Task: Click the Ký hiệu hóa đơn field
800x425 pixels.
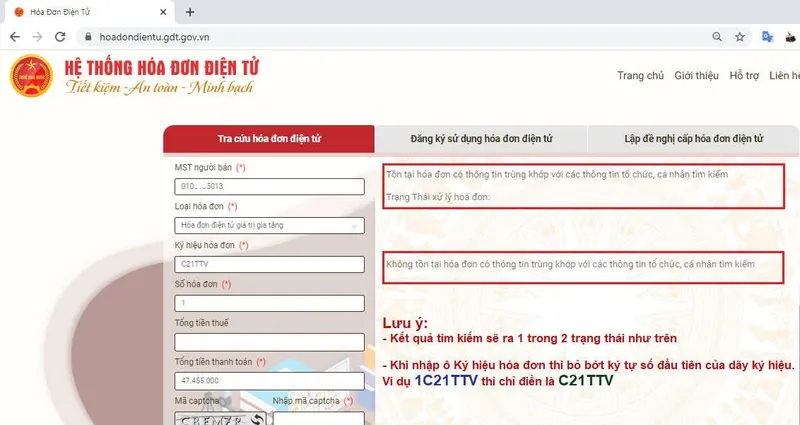Action: [269, 264]
